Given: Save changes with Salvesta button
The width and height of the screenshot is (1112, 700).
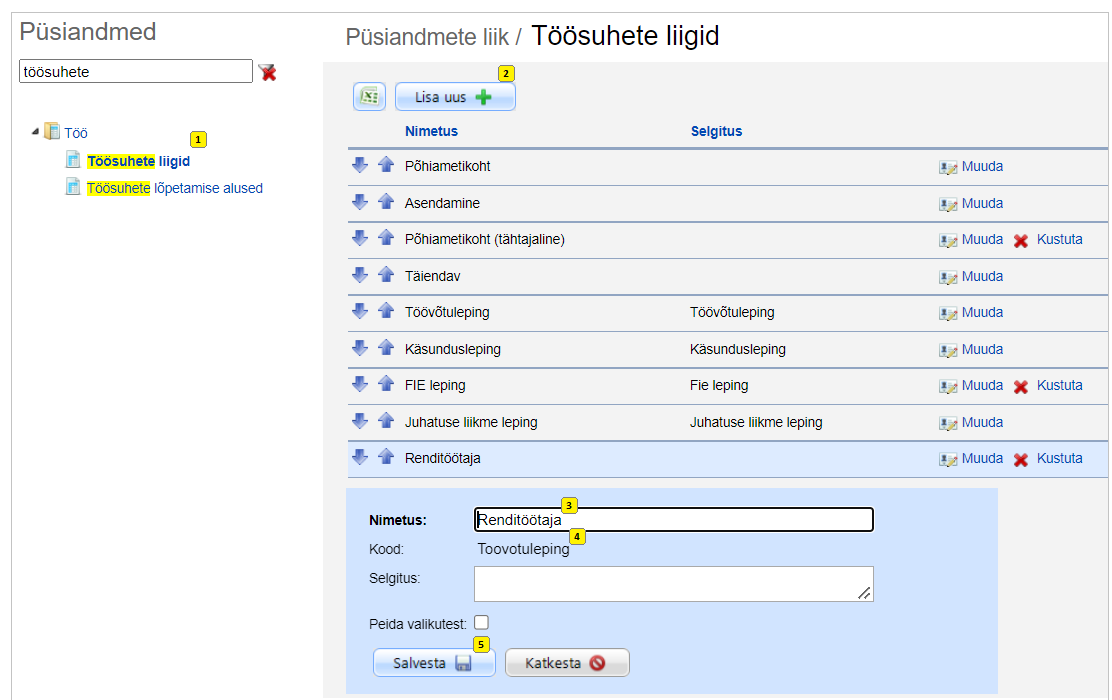Looking at the screenshot, I should tap(433, 663).
